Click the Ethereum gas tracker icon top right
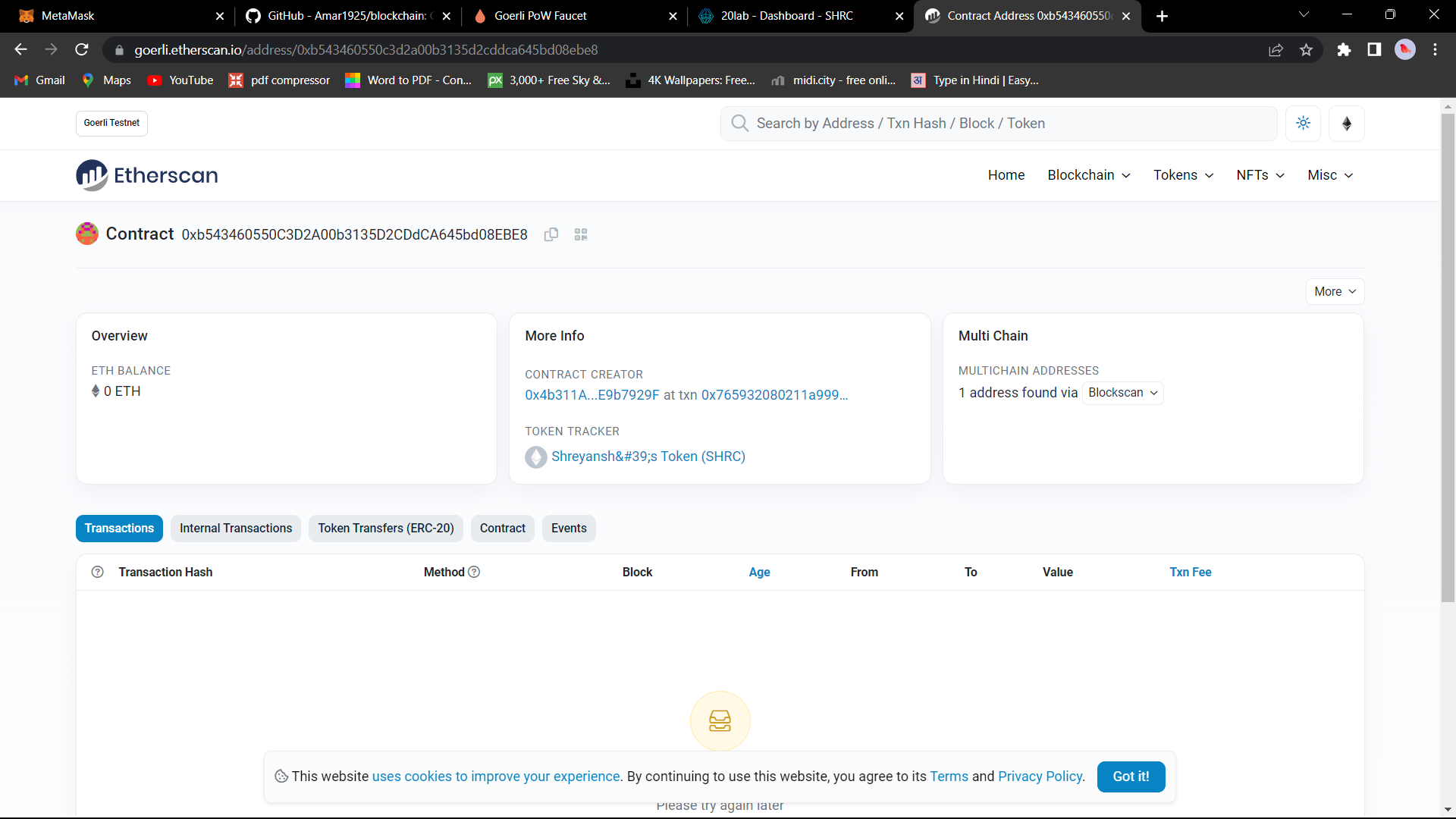The width and height of the screenshot is (1456, 819). click(x=1346, y=123)
